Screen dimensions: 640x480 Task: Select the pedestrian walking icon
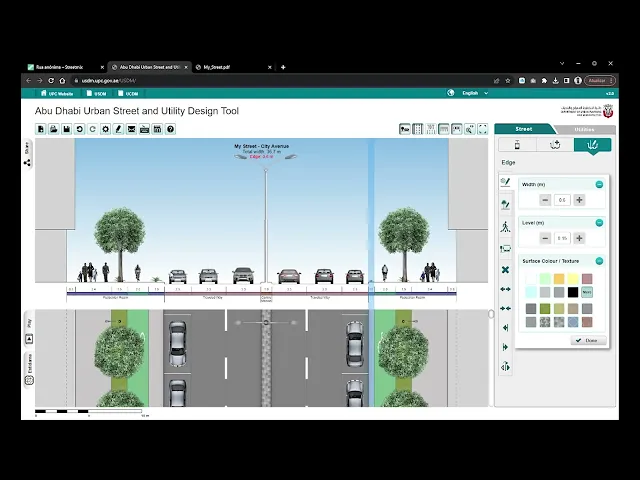coord(505,227)
